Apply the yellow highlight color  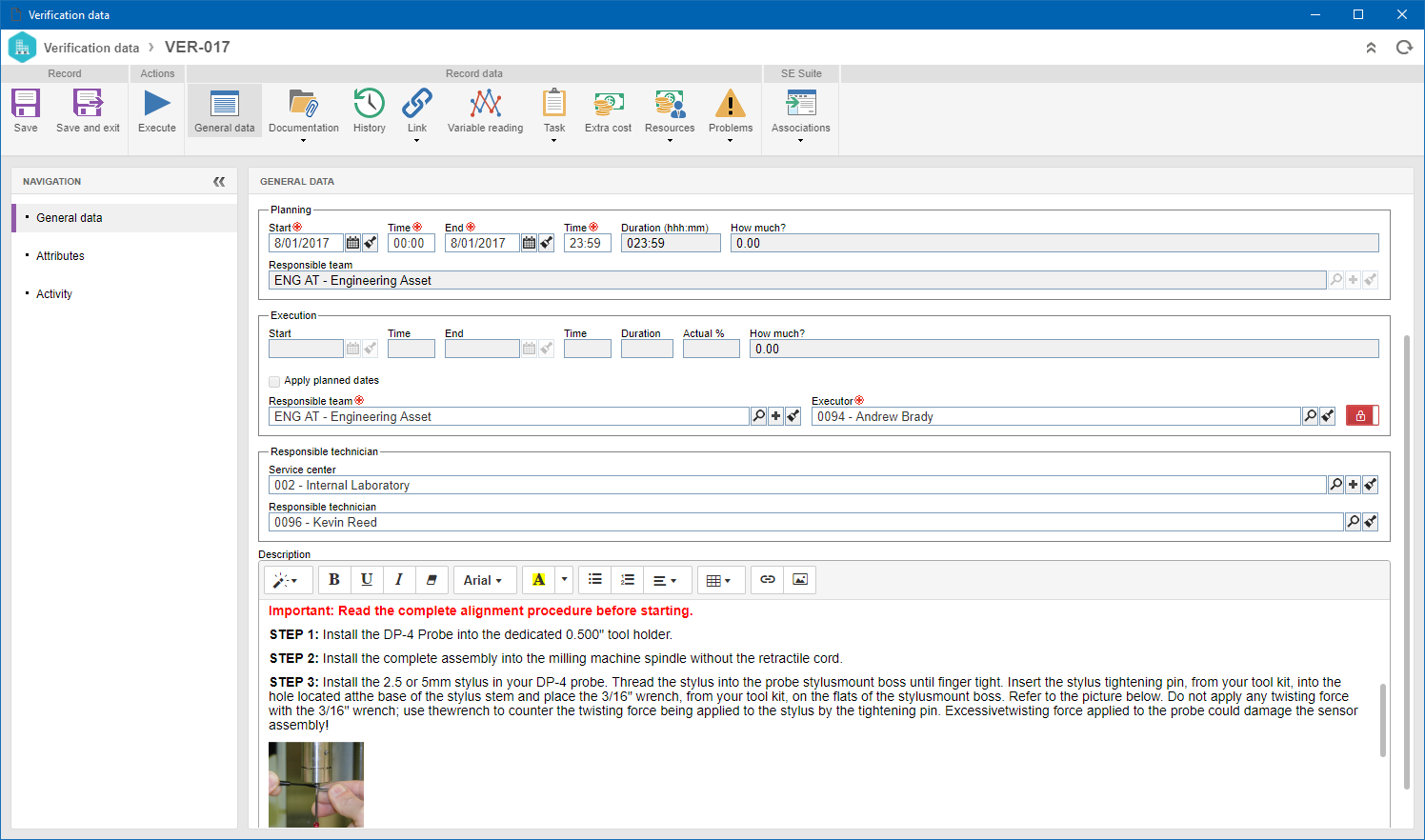point(539,580)
